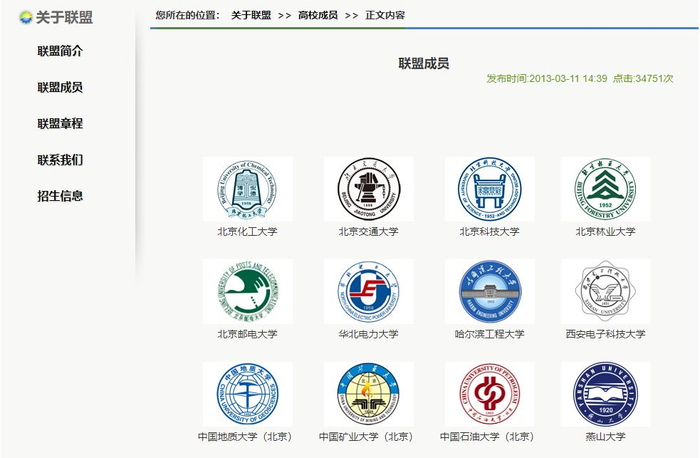
Task: Click the 北京科技大学 caption
Action: pyautogui.click(x=490, y=232)
